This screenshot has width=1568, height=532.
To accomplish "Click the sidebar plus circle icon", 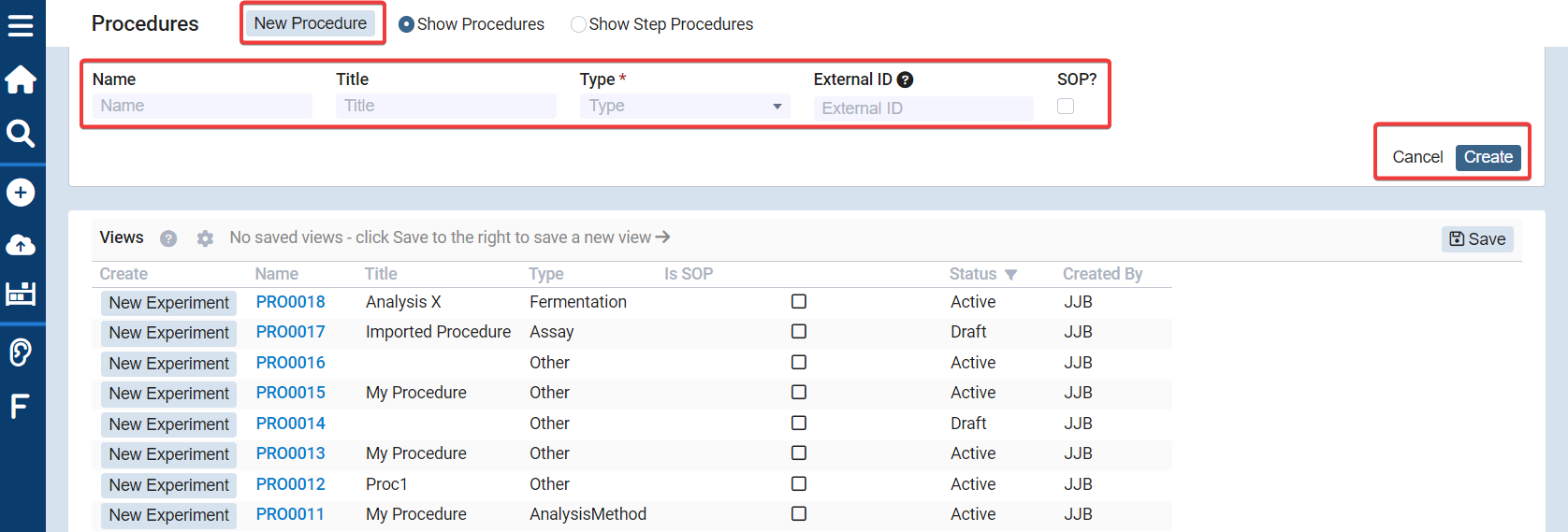I will tap(21, 193).
